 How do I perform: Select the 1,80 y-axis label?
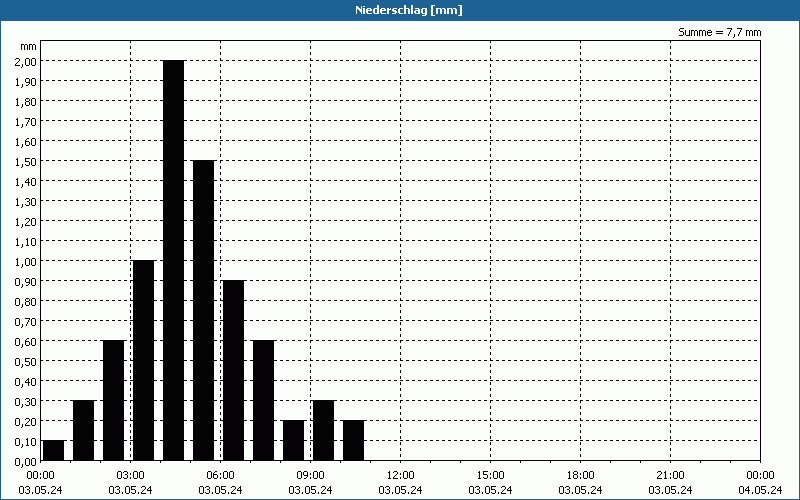tap(27, 102)
